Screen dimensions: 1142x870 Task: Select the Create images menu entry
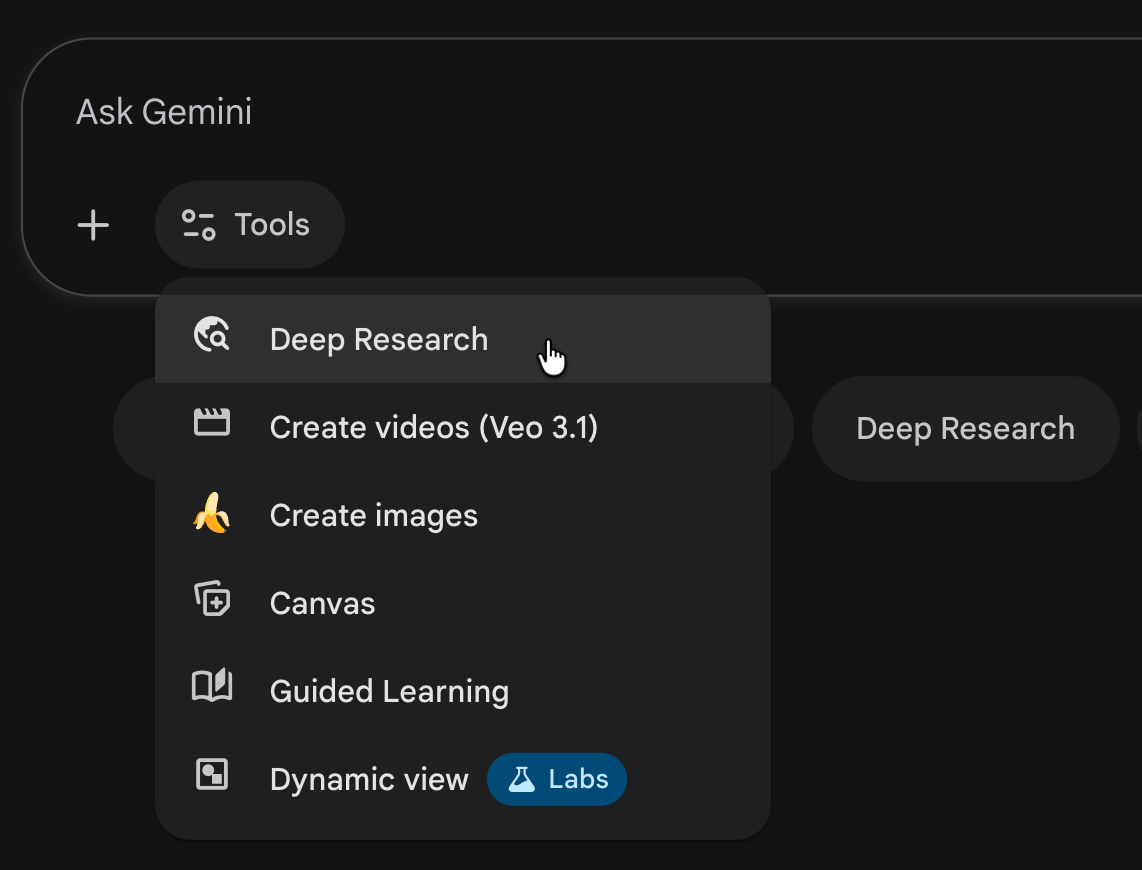[463, 515]
